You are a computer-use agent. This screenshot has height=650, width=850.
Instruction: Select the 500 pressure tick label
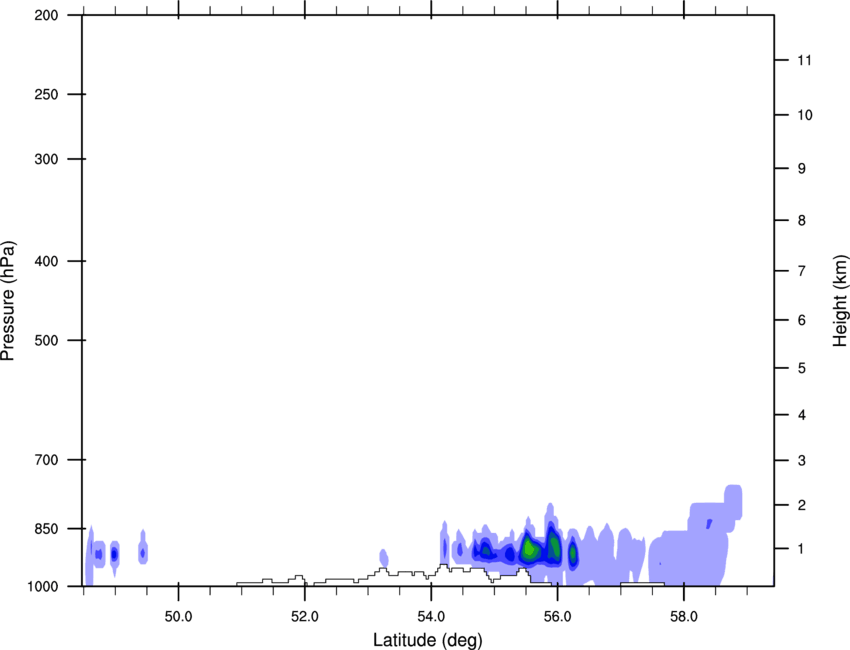(46, 340)
